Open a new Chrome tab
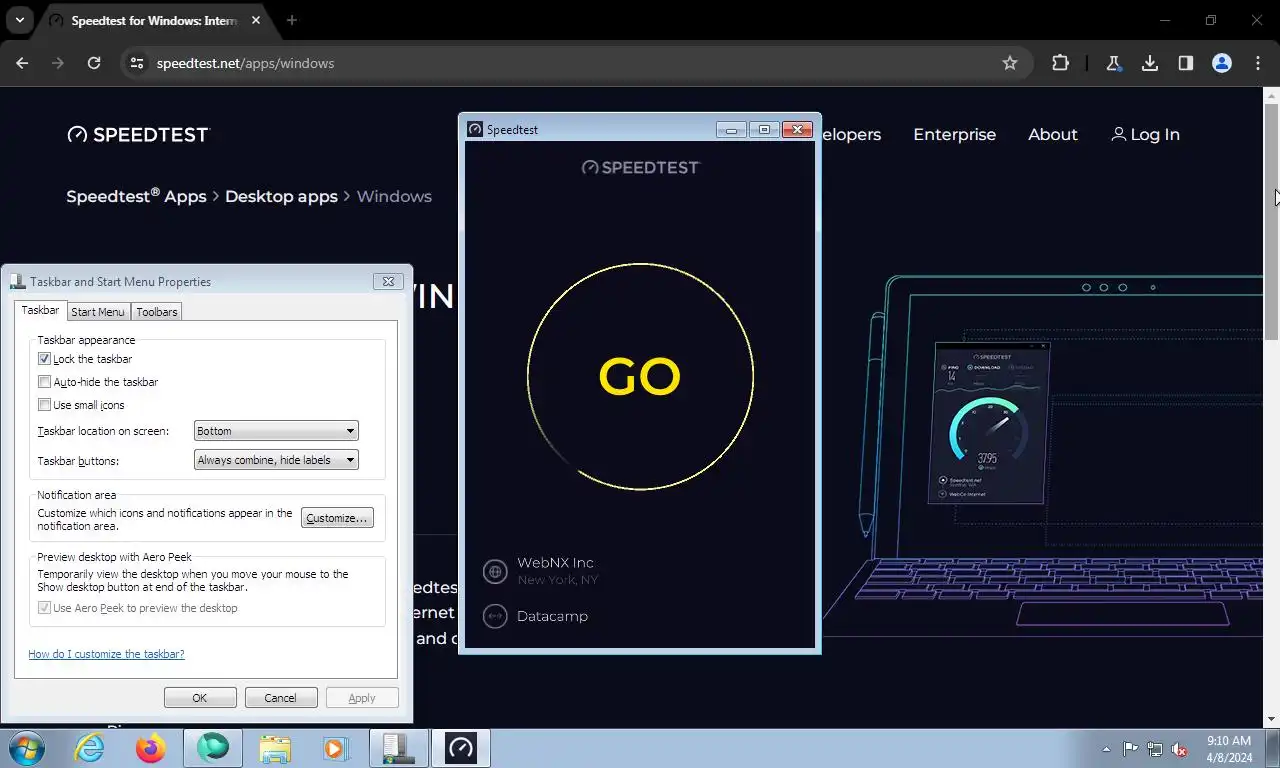The height and width of the screenshot is (768, 1280). (292, 20)
